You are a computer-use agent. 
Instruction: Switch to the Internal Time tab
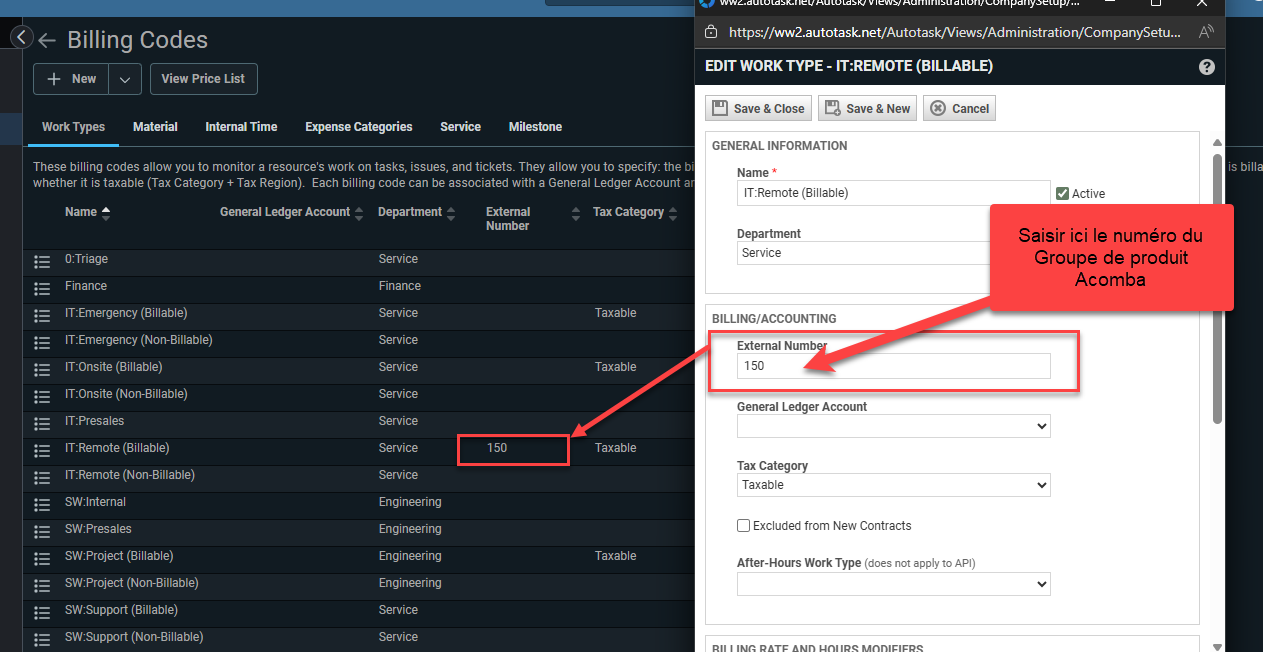click(x=241, y=127)
